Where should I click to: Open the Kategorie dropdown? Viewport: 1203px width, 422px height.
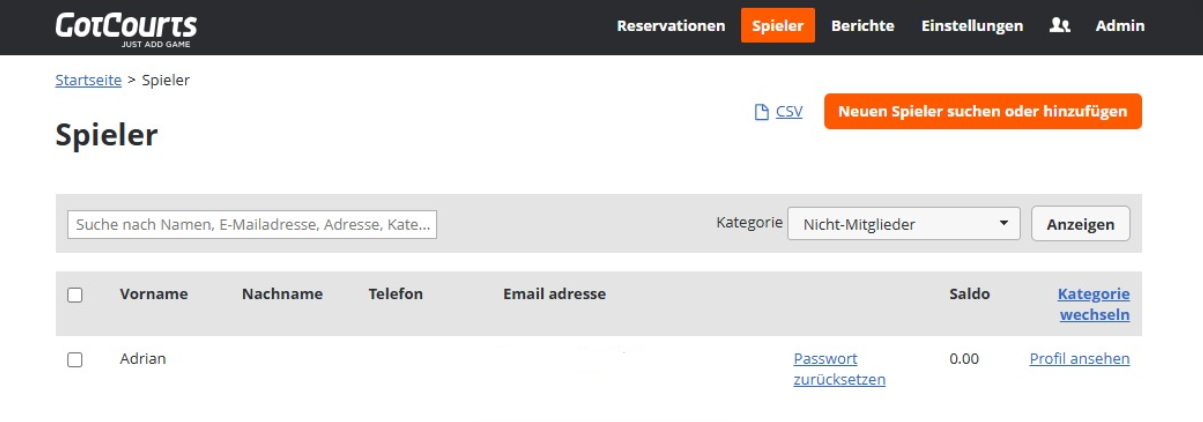(x=903, y=224)
